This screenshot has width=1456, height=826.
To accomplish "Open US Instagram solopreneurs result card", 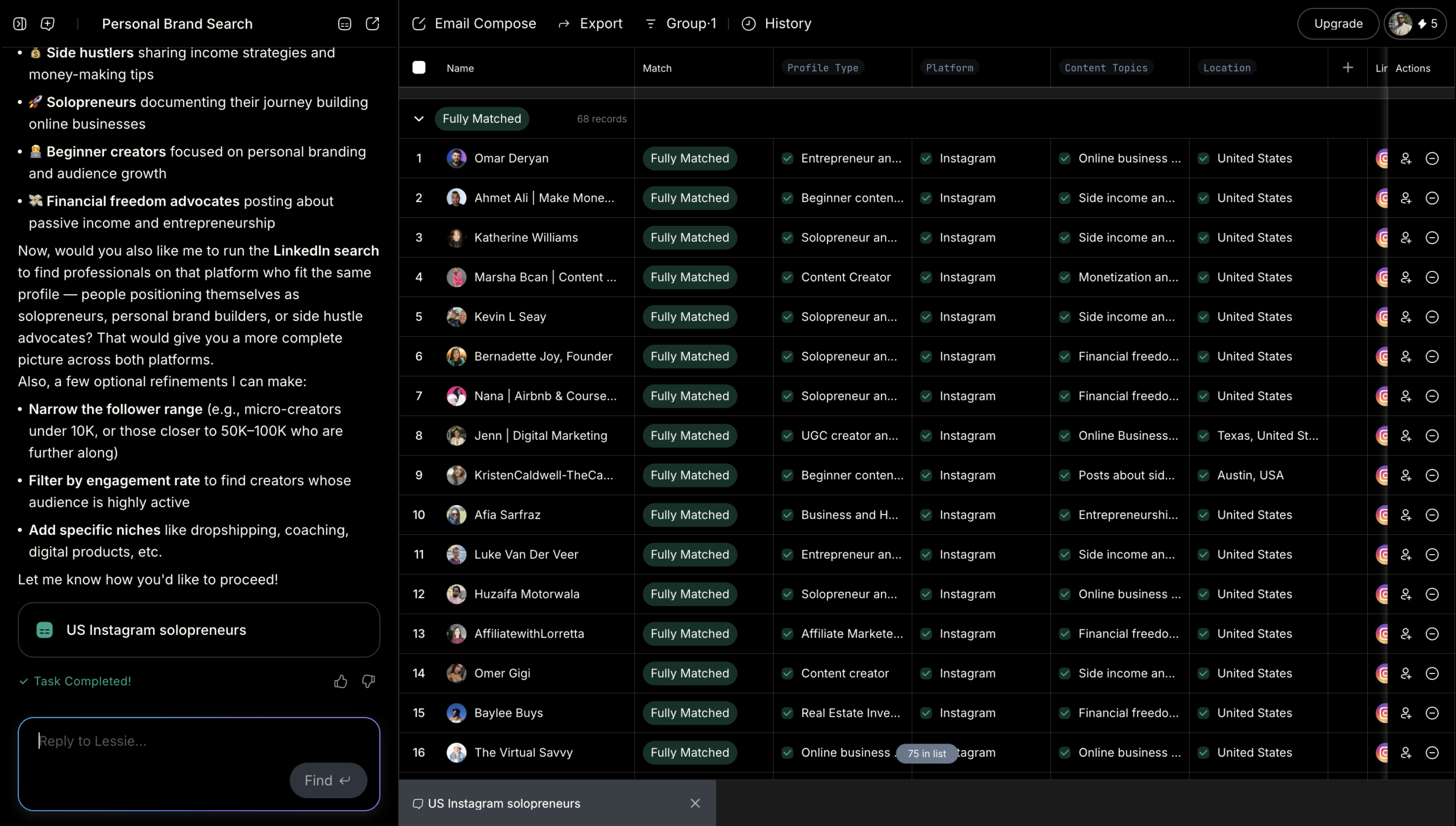I will [198, 630].
